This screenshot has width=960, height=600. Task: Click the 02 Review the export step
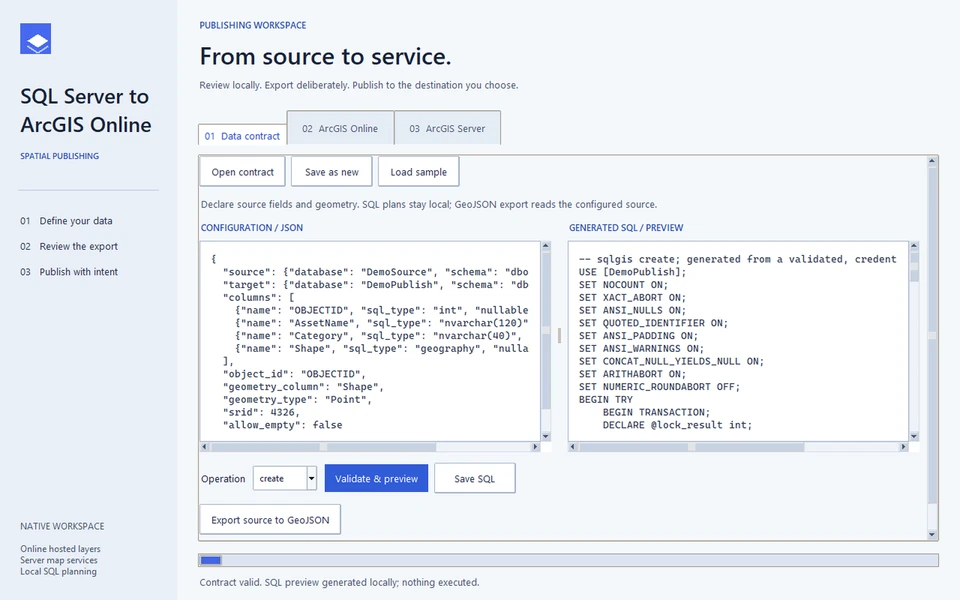[x=69, y=246]
